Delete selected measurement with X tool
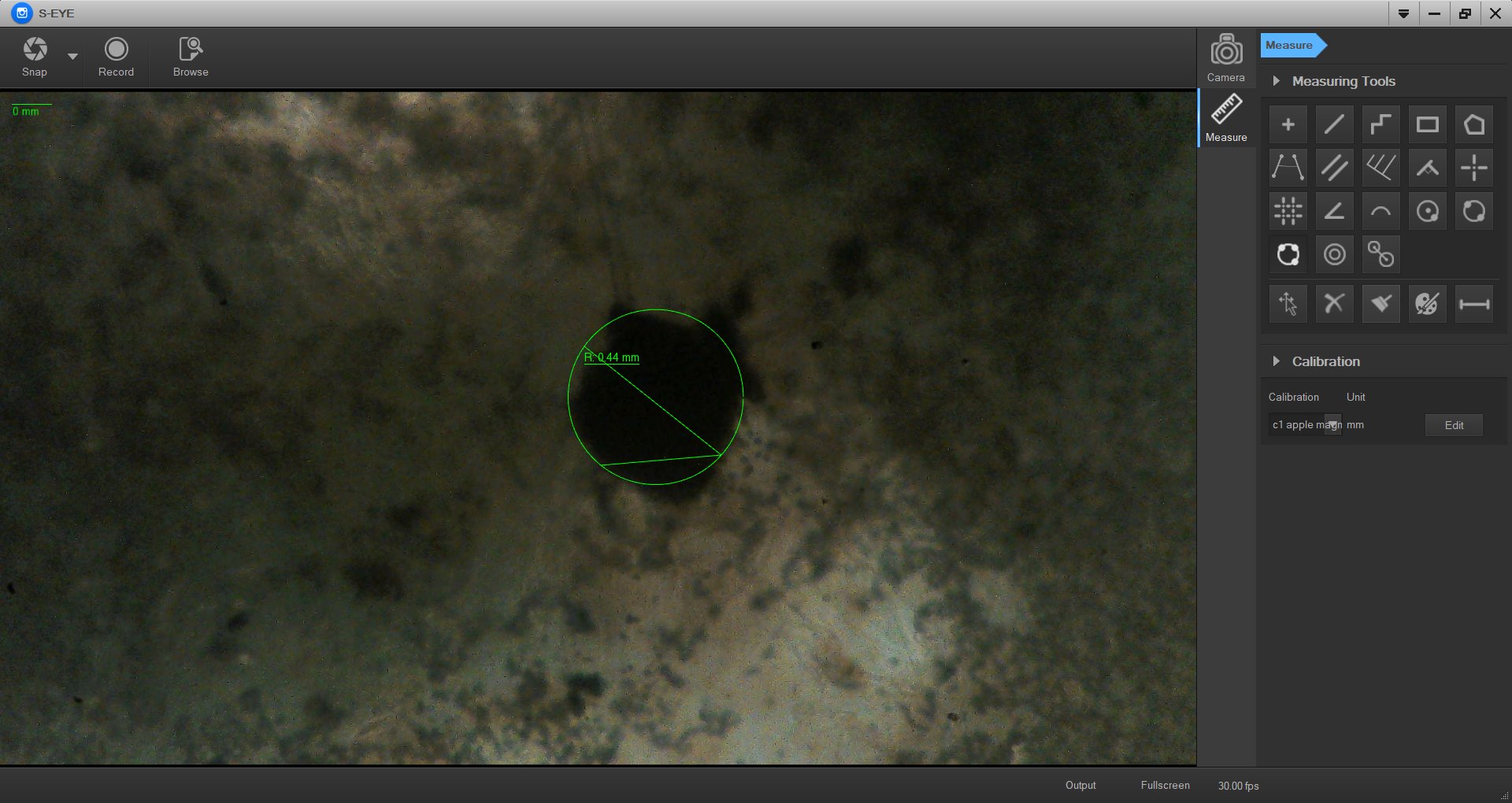Screen dimensions: 1512x803 click(x=1335, y=304)
